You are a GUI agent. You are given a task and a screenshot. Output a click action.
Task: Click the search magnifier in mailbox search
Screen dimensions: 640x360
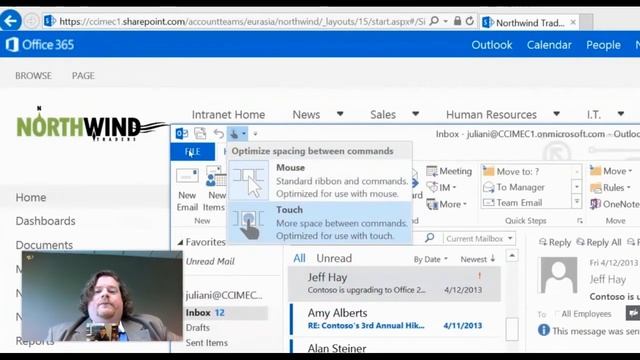(429, 238)
